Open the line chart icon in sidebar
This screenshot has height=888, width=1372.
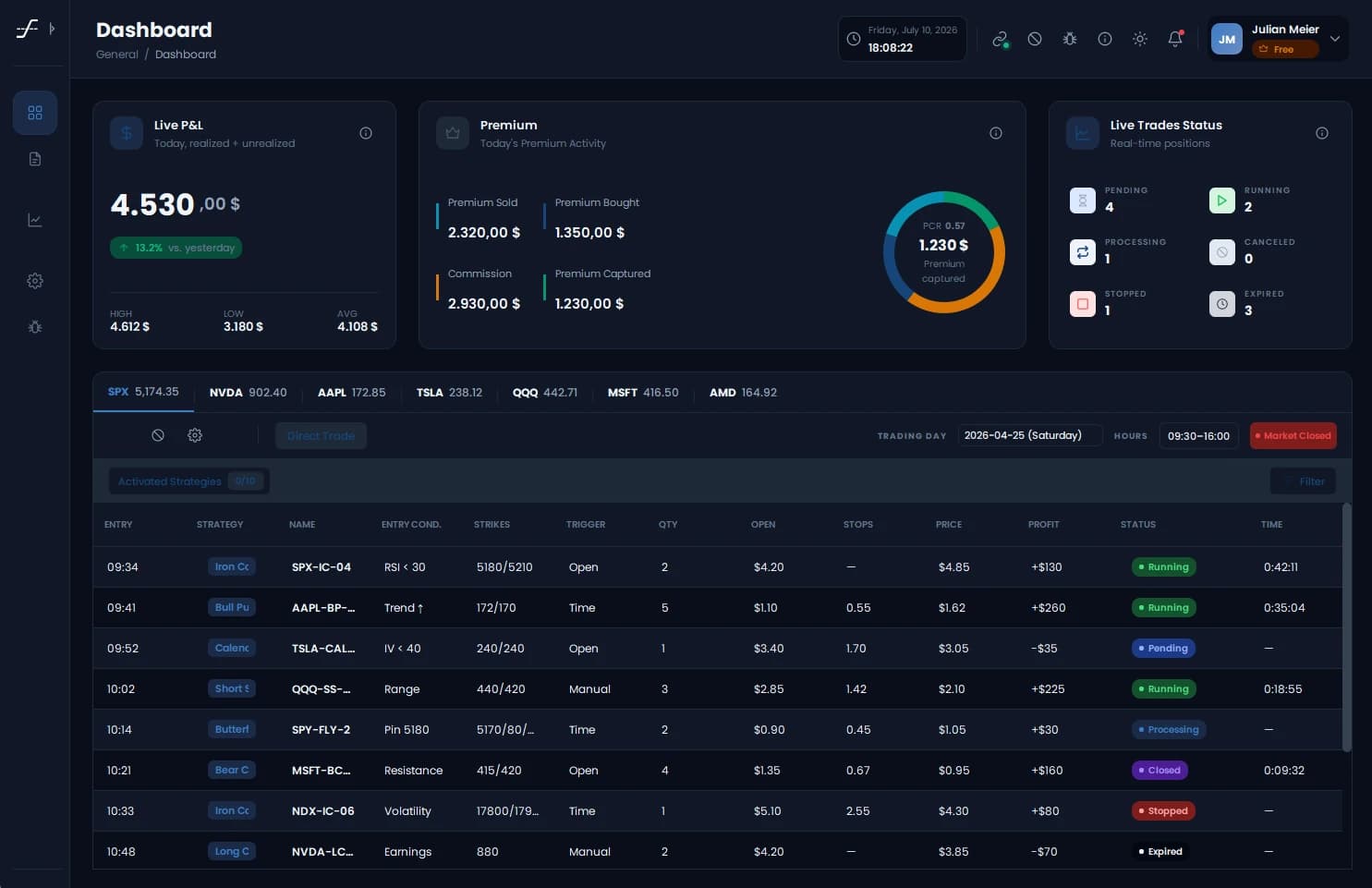[35, 220]
